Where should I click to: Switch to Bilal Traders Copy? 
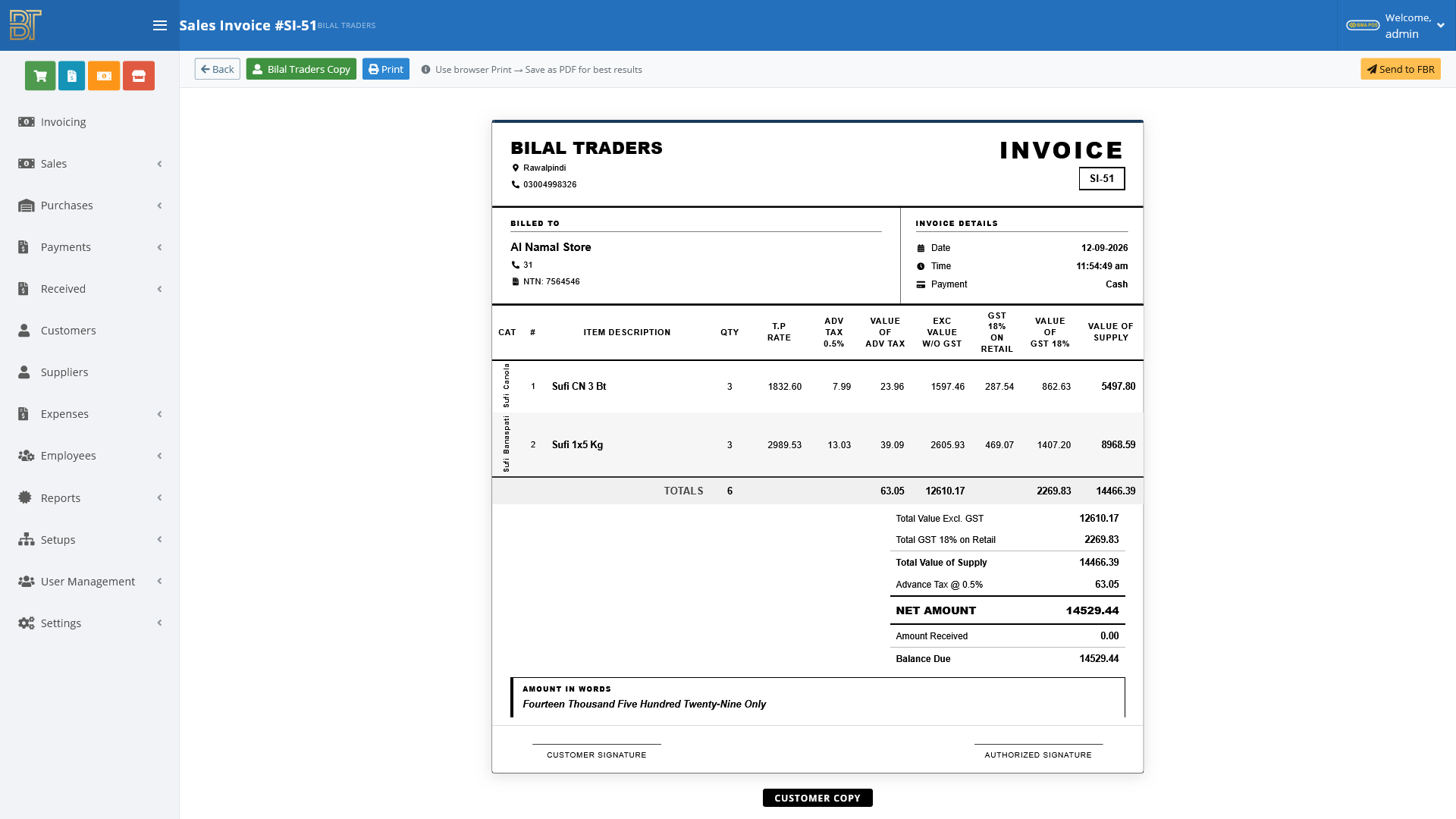click(301, 69)
